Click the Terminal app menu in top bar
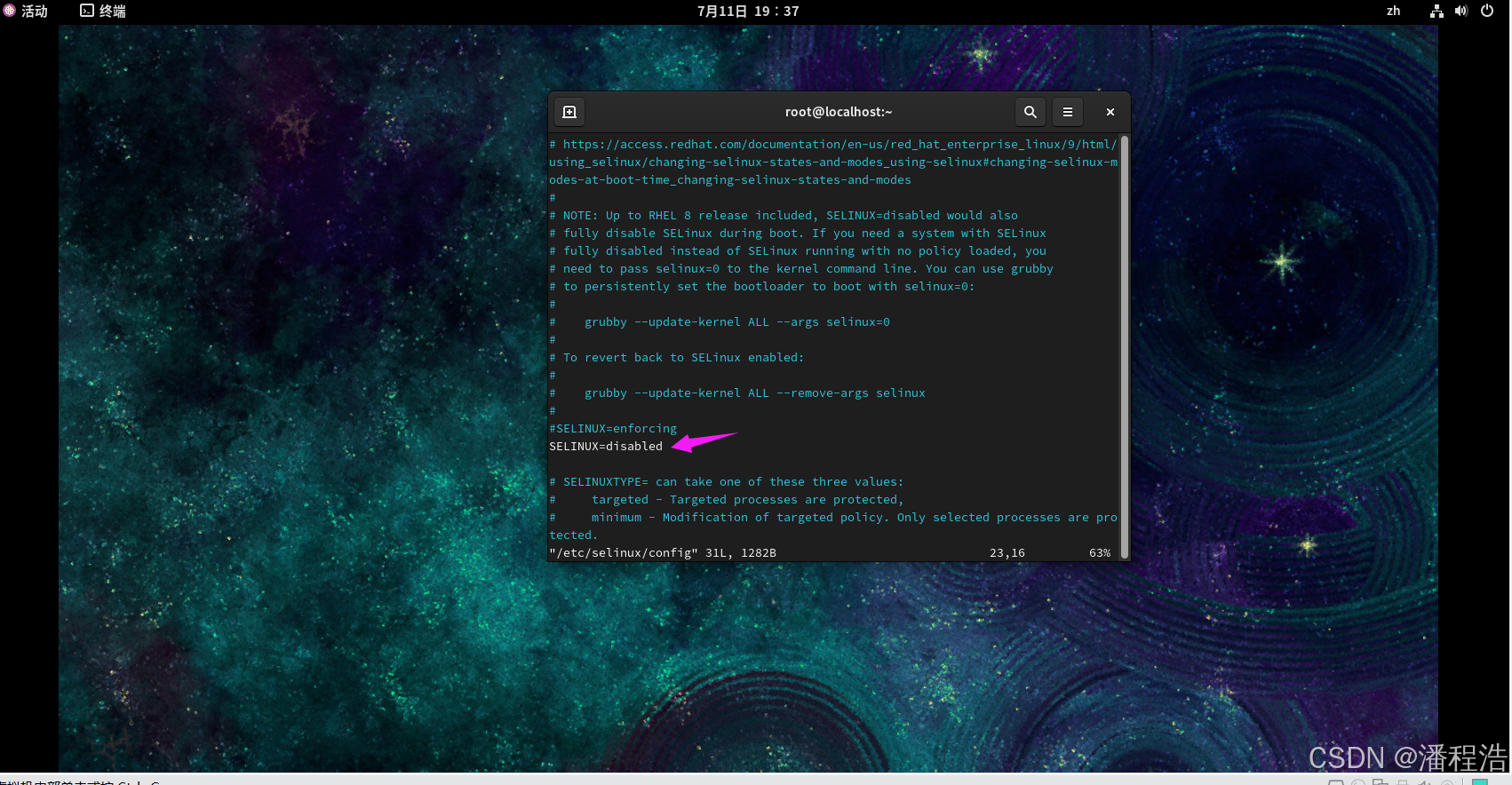 (103, 12)
